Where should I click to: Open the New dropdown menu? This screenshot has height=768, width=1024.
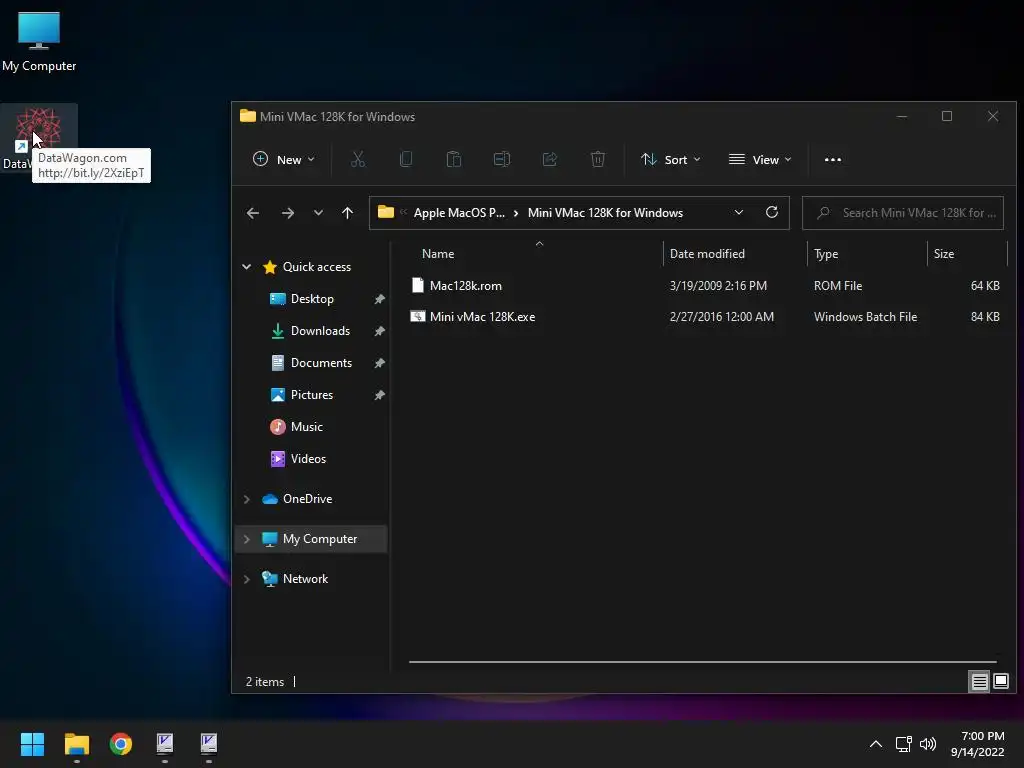coord(283,159)
